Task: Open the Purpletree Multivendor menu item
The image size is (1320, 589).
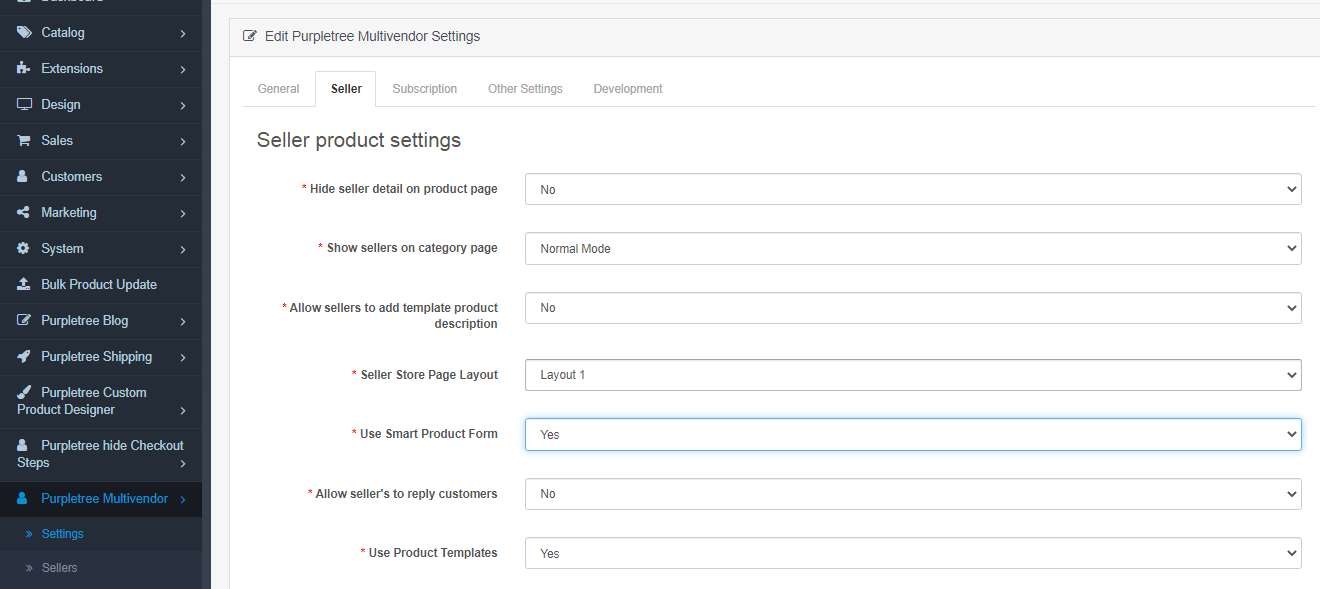Action: (x=101, y=499)
